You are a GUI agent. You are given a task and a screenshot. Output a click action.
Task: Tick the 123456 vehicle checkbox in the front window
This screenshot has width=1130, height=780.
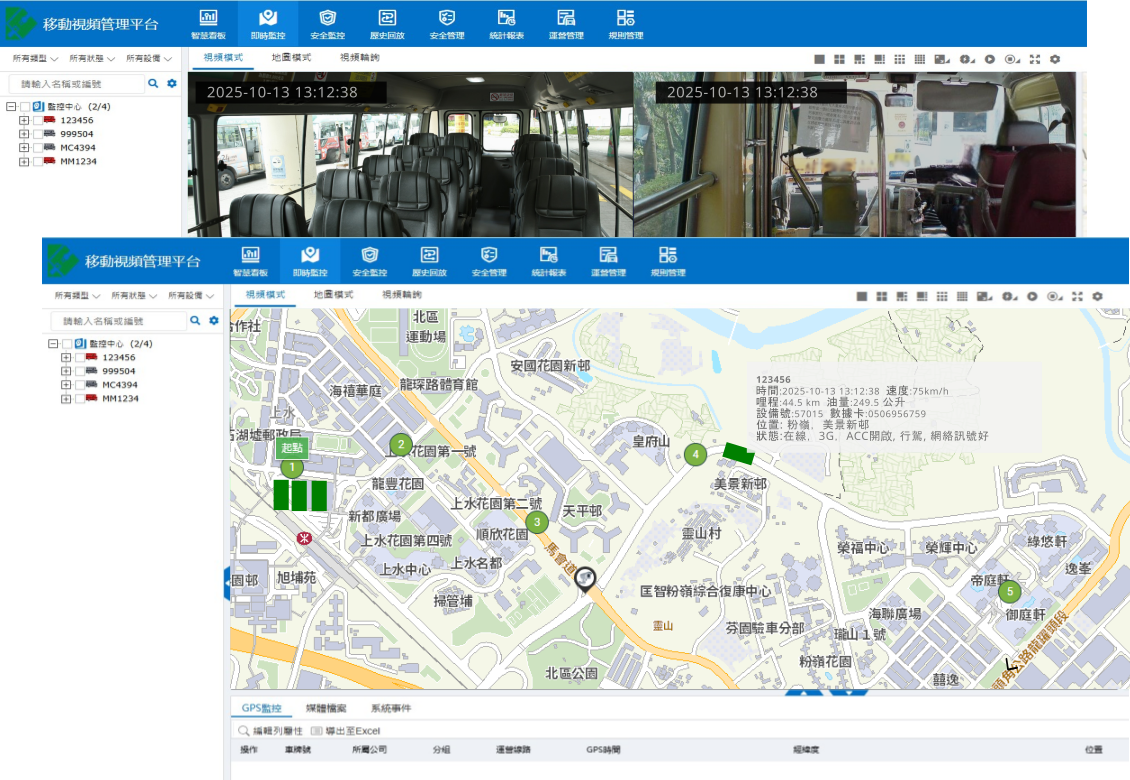[80, 357]
